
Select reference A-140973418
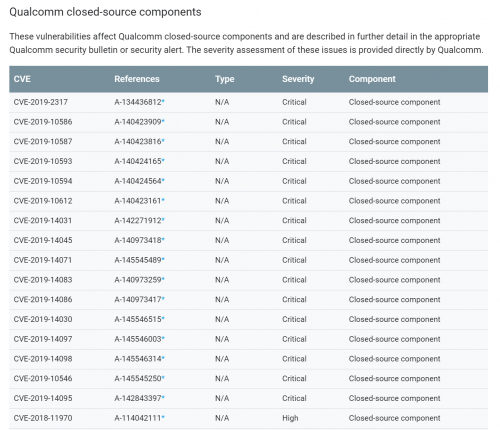point(138,240)
